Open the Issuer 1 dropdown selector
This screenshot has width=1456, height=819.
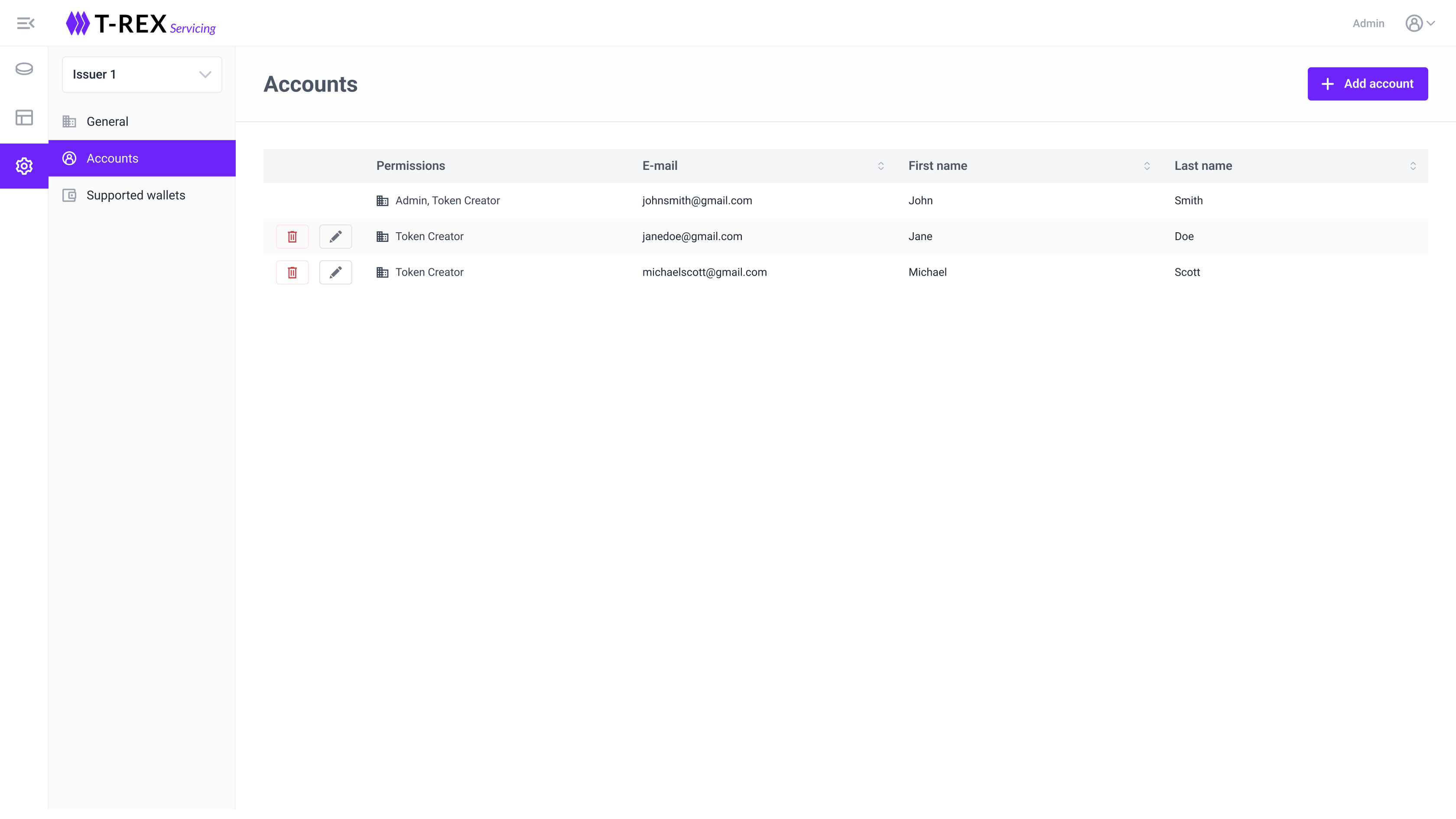coord(142,75)
